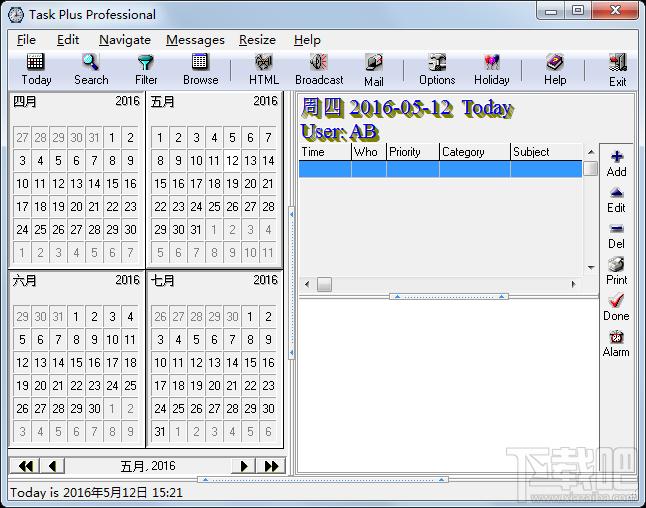Go to next month with single right arrow

tap(243, 466)
